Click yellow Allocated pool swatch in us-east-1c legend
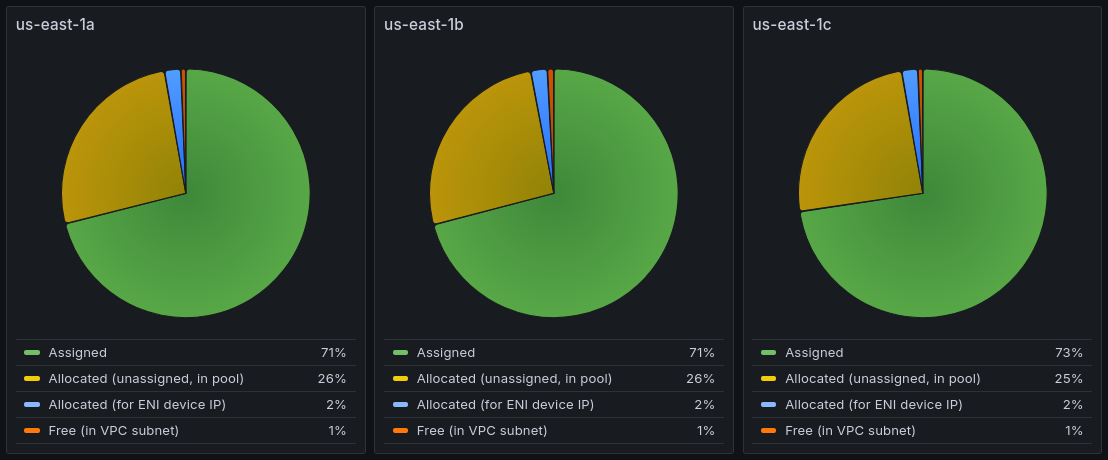 (769, 379)
